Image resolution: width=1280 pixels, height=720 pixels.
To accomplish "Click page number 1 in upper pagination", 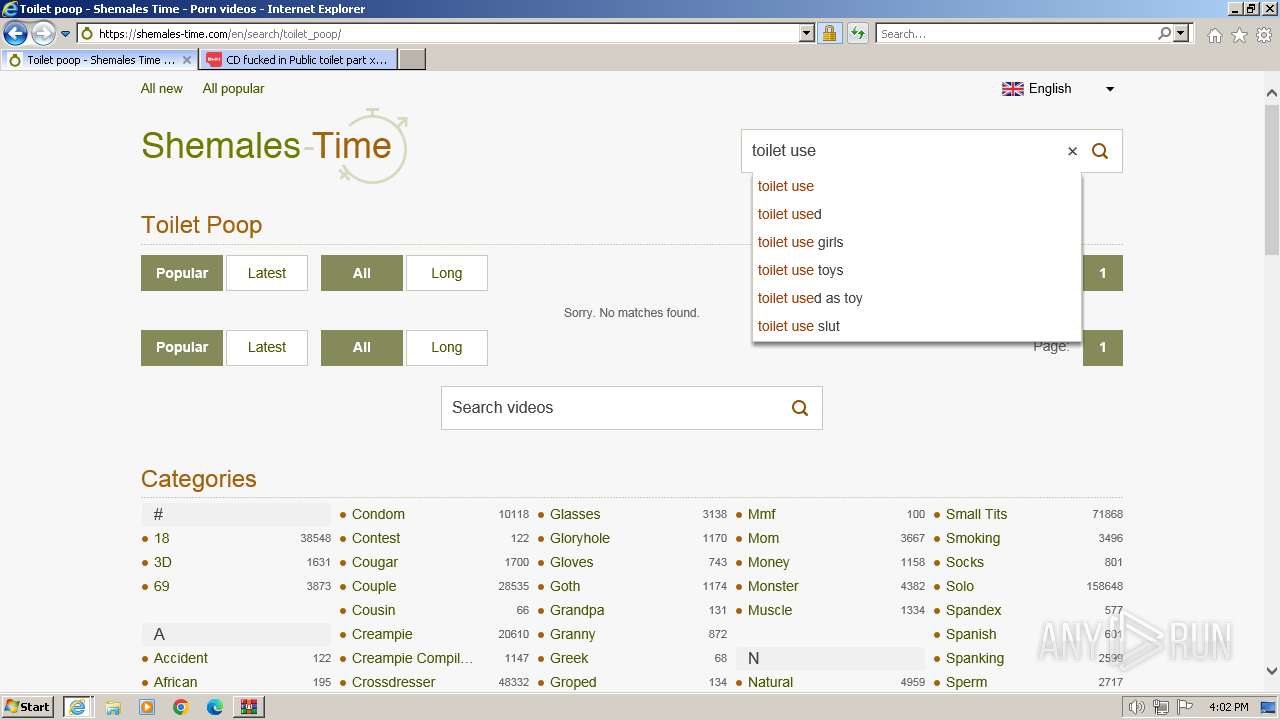I will [x=1103, y=273].
